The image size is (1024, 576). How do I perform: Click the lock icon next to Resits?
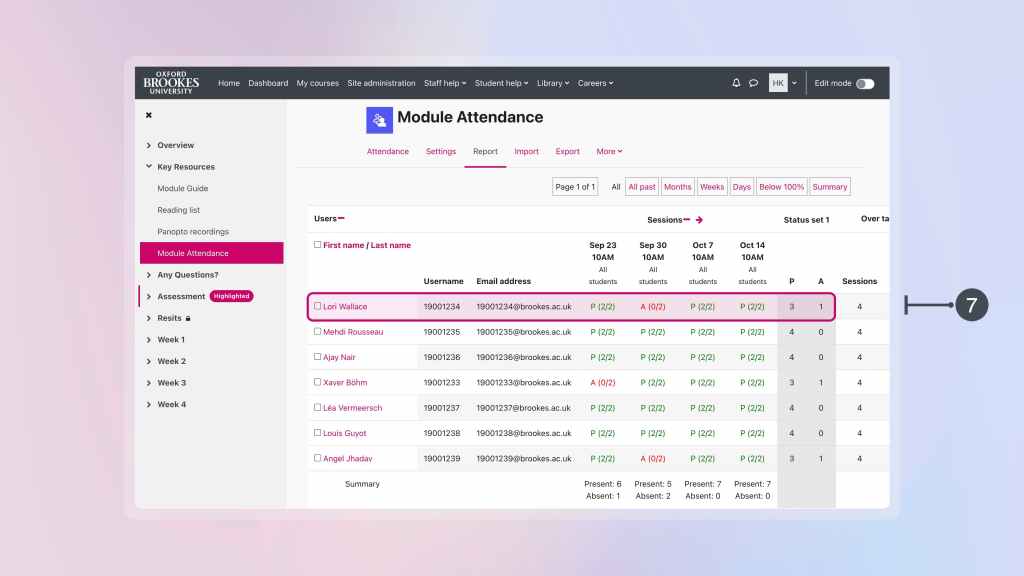188,318
